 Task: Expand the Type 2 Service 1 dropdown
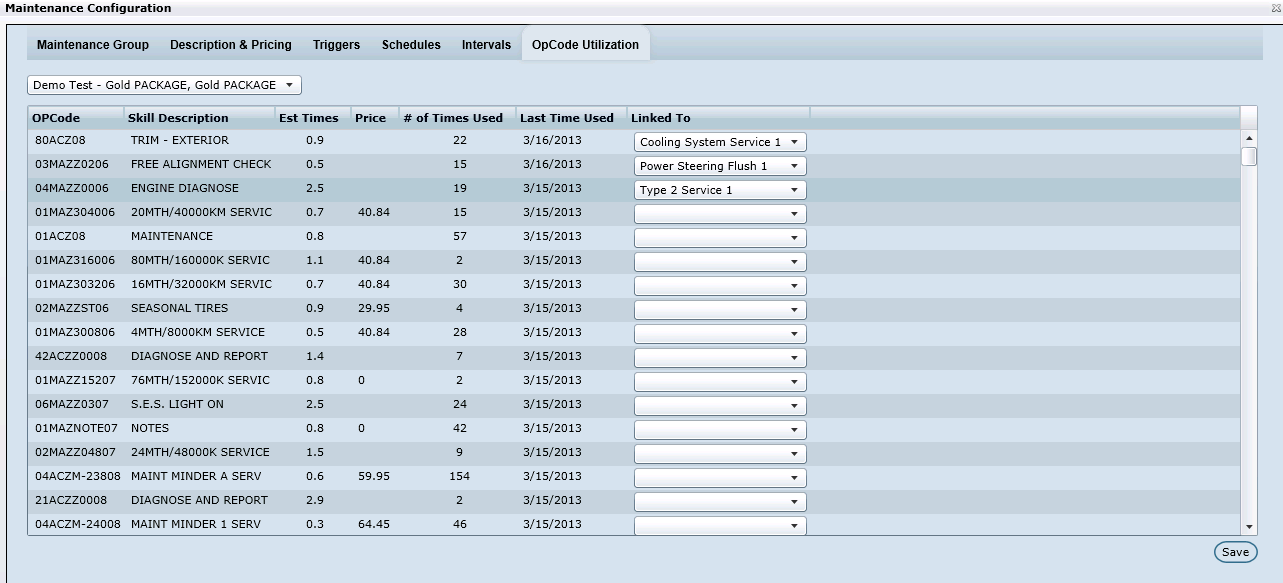[720, 190]
